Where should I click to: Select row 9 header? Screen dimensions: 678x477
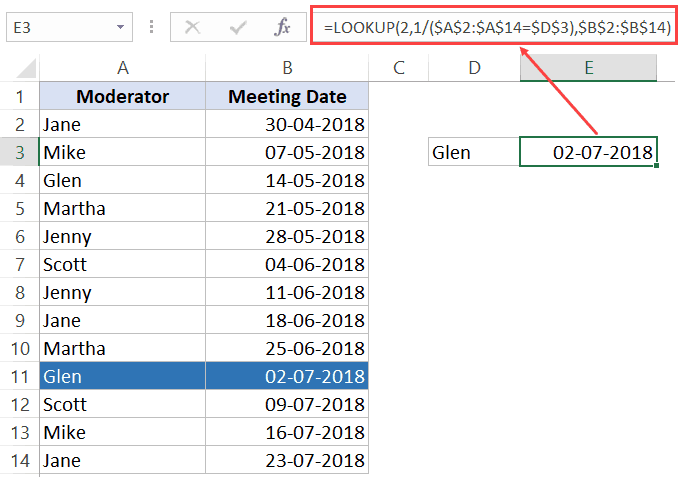(19, 320)
